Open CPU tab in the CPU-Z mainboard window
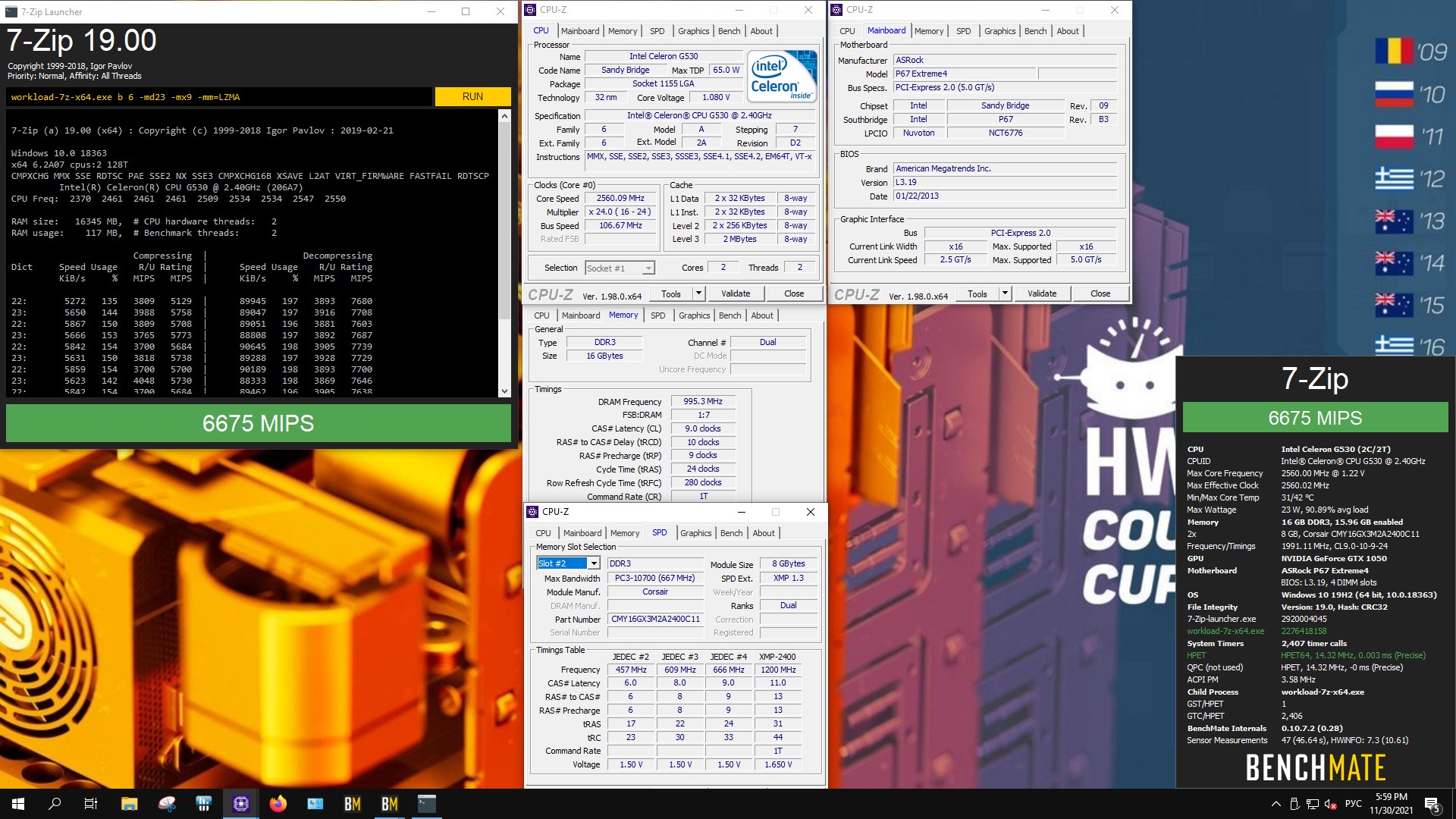The image size is (1456, 819). 847,31
